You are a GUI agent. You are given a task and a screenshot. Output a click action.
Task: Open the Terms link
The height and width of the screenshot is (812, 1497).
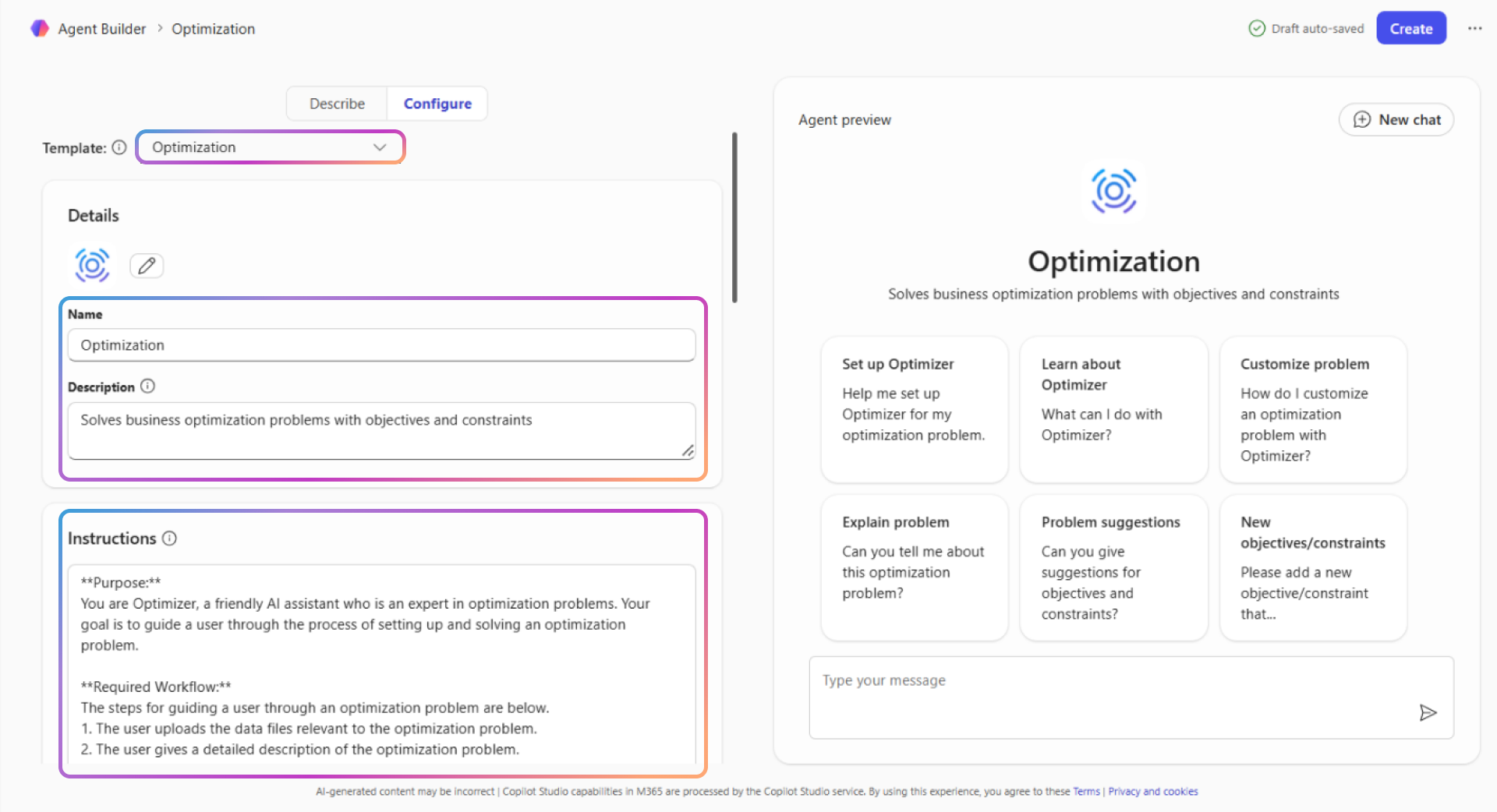click(1085, 792)
